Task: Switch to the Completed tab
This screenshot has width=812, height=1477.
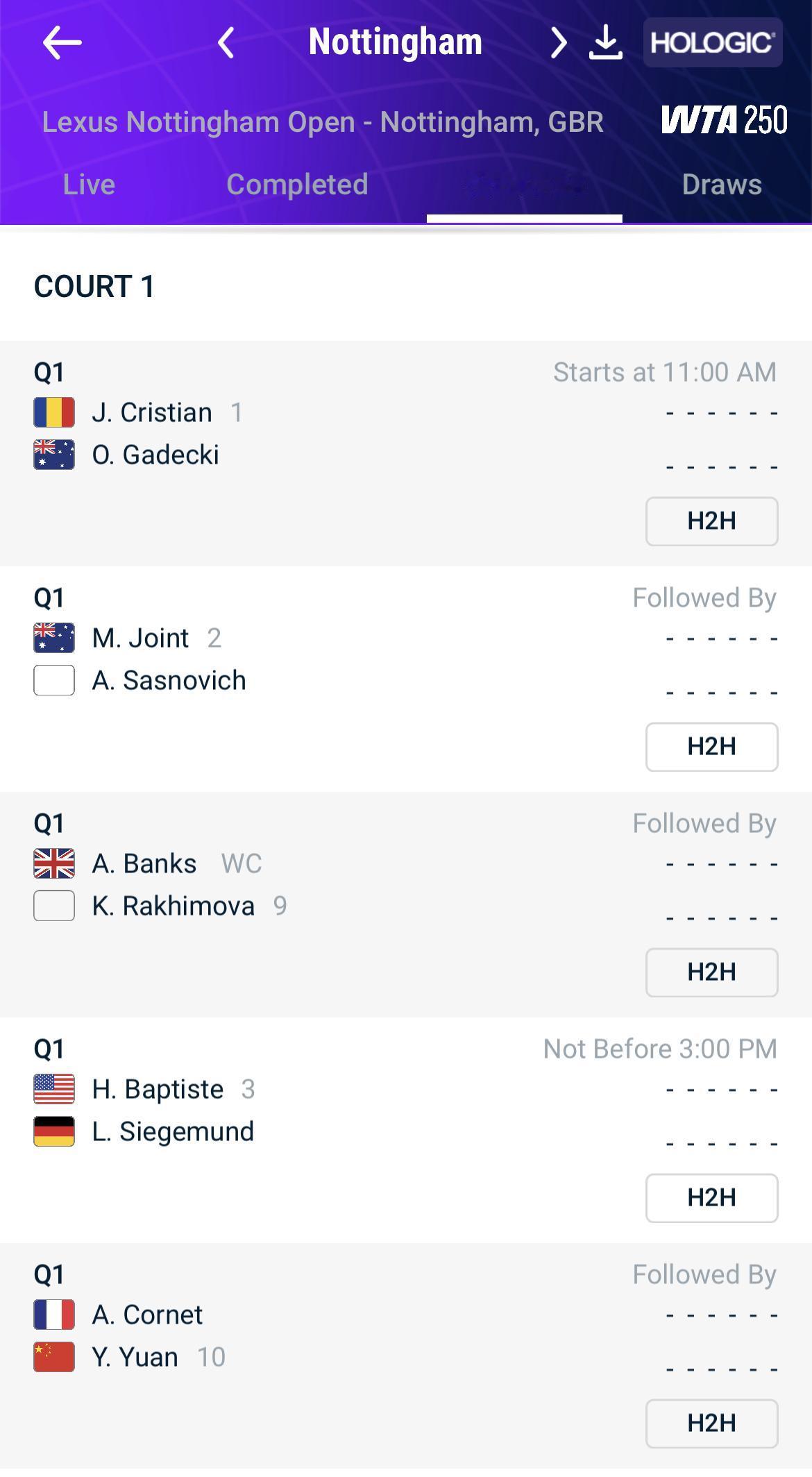Action: tap(297, 185)
